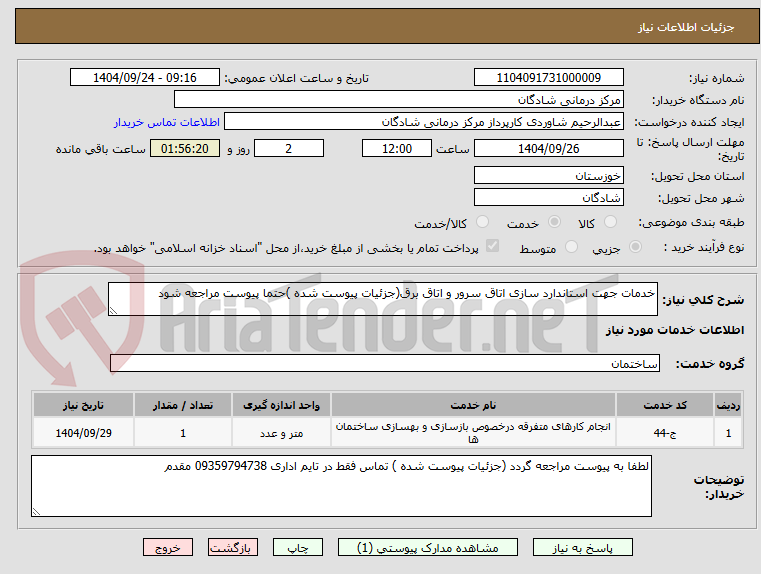
Task: Click the deadline date field 1404/09/26
Action: click(x=548, y=148)
